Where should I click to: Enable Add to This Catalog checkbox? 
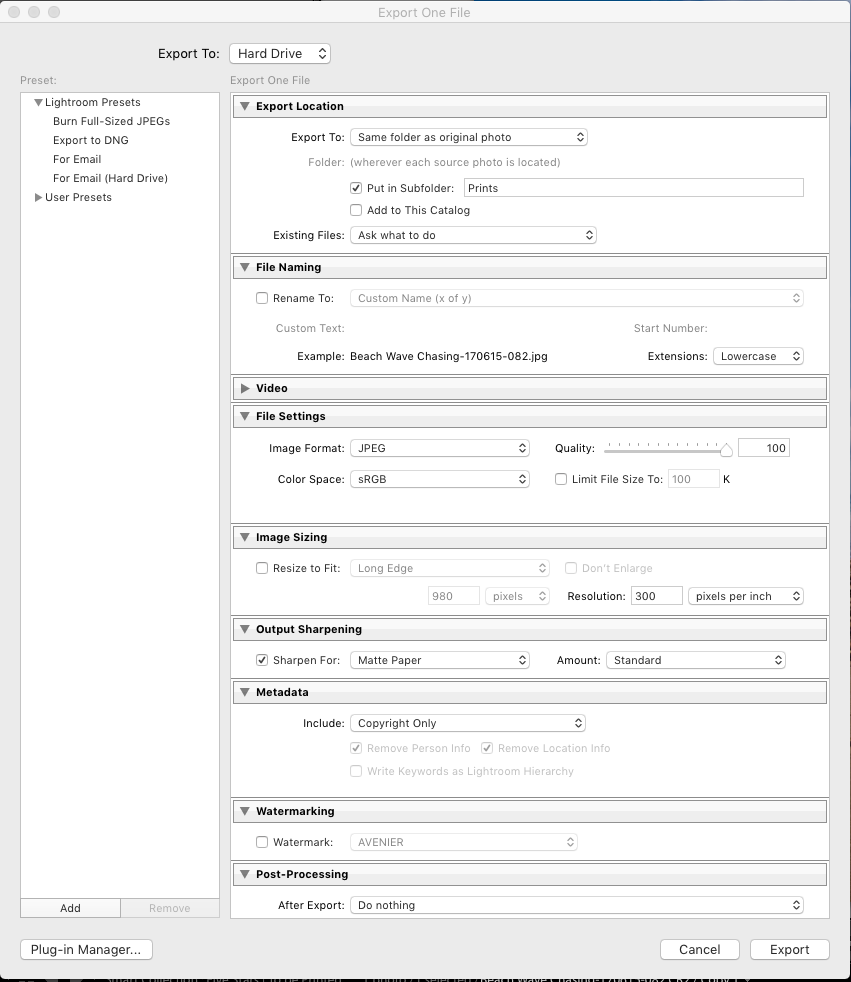click(356, 210)
